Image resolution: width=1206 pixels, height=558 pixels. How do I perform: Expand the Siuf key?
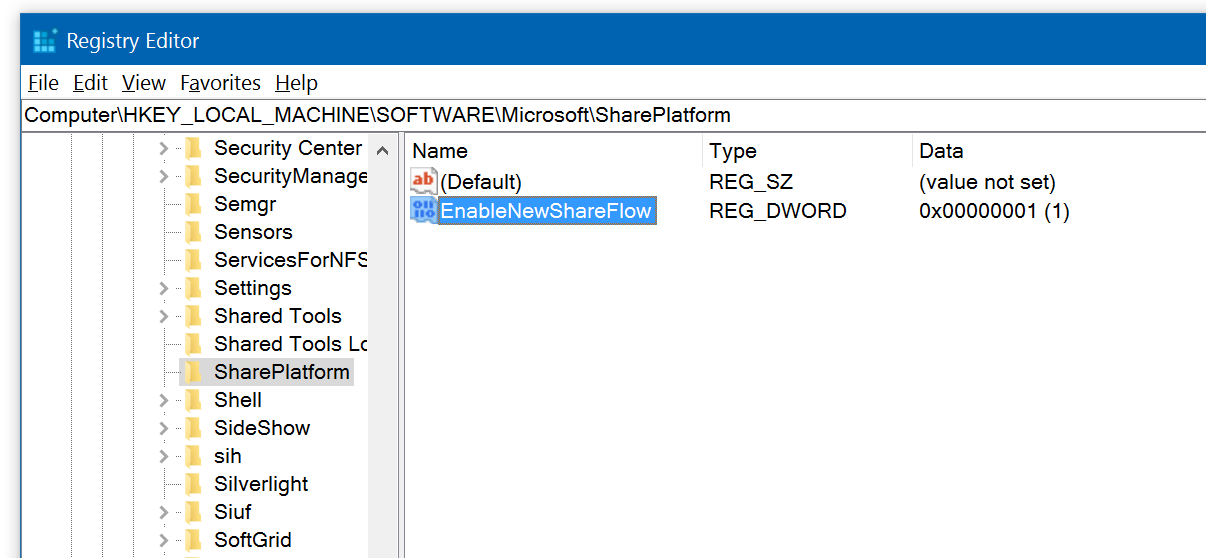163,512
